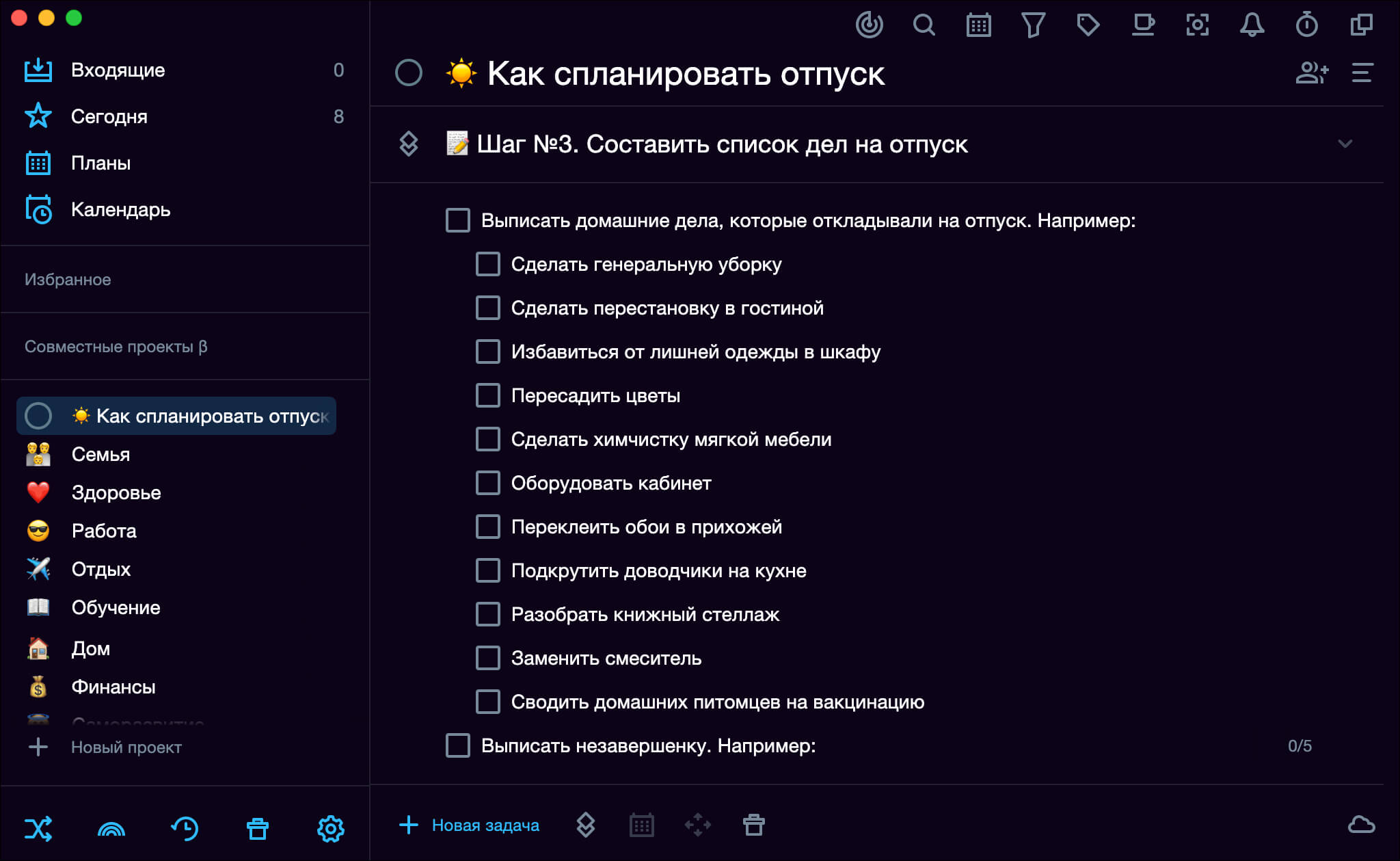Tick the 'Заменить смеситель' checkbox

[488, 658]
